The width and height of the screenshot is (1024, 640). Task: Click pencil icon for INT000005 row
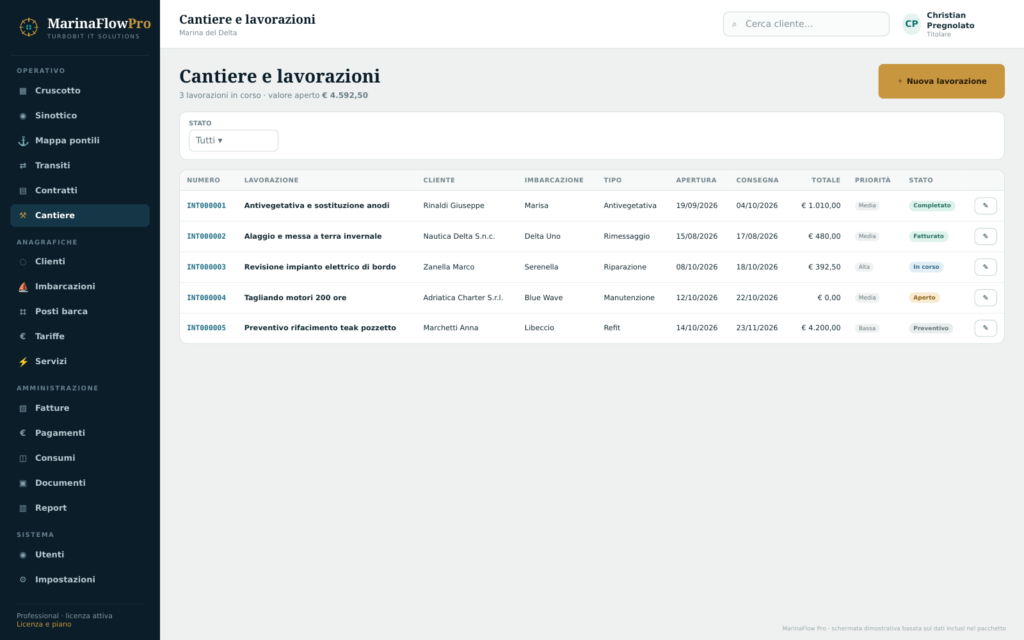985,328
